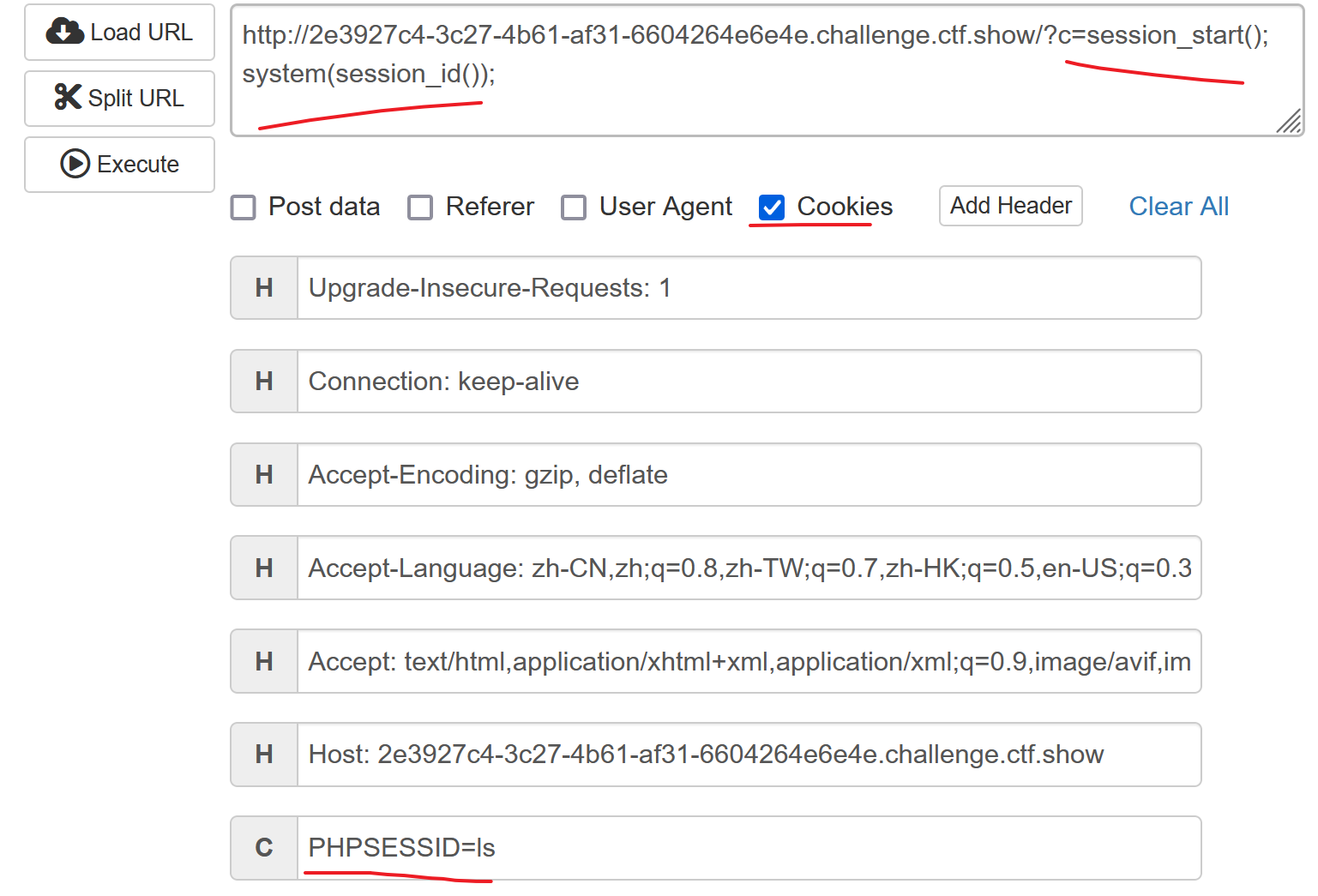The height and width of the screenshot is (896, 1318).
Task: Click the C label beside PHPSESSID cookie
Action: point(264,848)
